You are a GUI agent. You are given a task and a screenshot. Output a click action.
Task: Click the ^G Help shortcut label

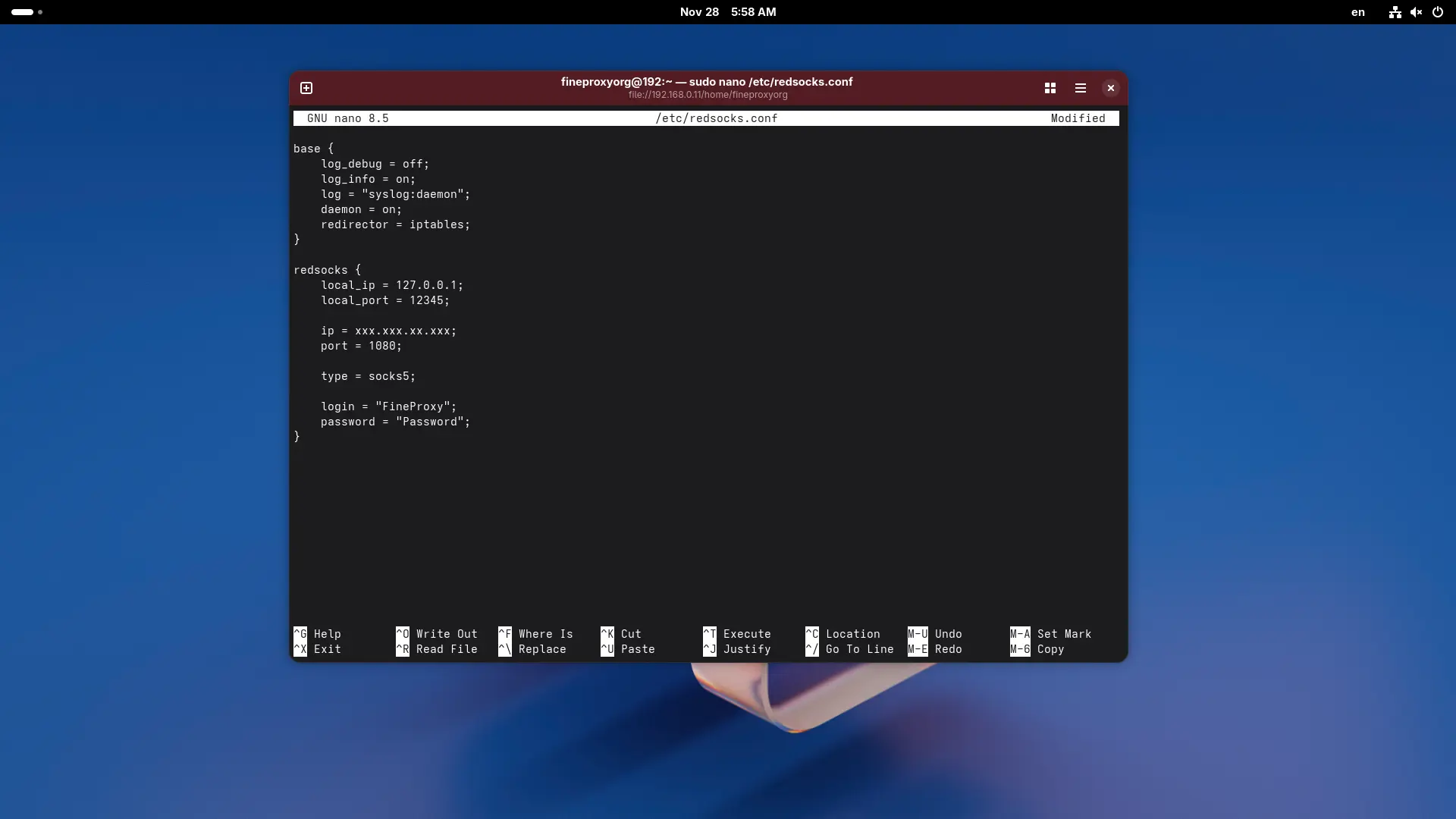[317, 634]
